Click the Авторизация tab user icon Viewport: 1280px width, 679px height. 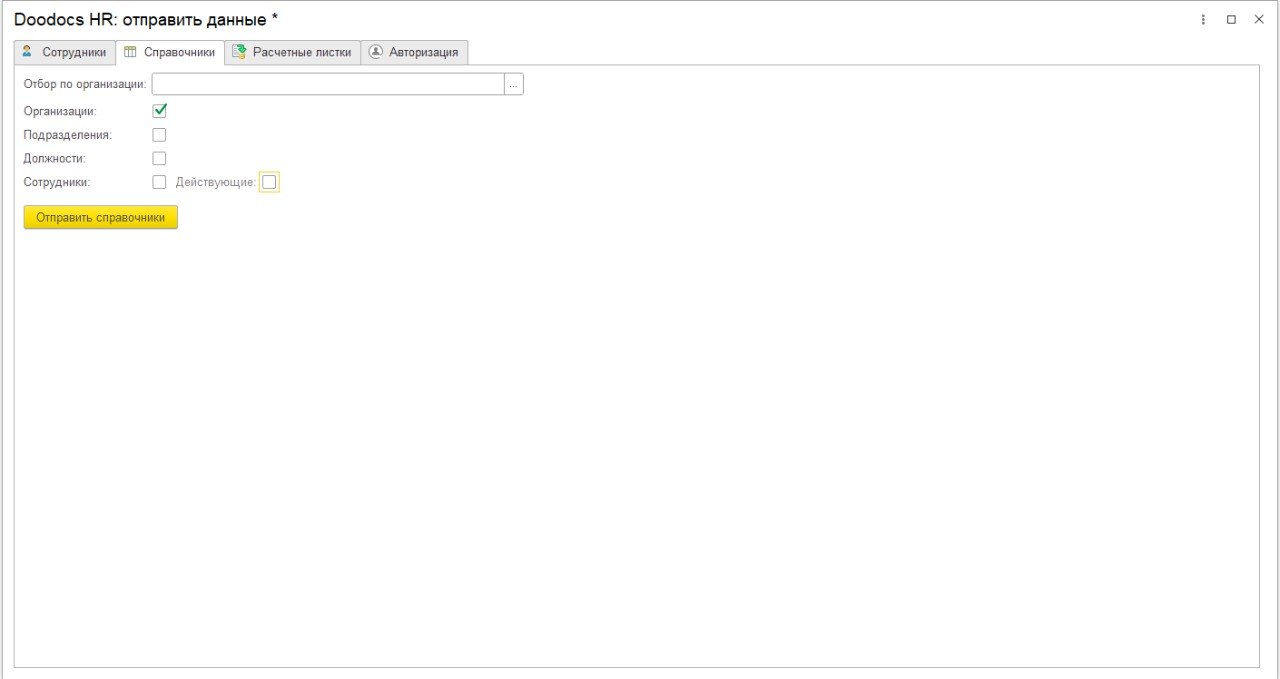pos(376,52)
